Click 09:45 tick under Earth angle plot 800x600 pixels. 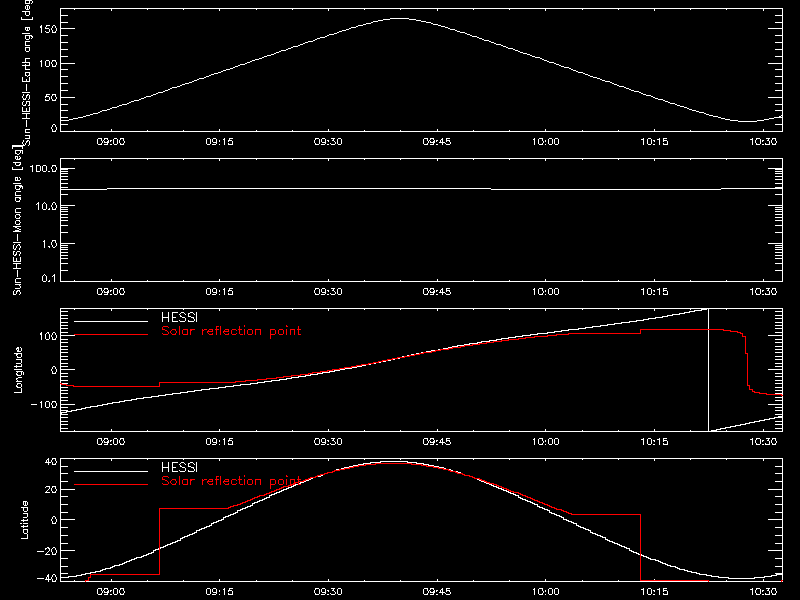pyautogui.click(x=437, y=142)
